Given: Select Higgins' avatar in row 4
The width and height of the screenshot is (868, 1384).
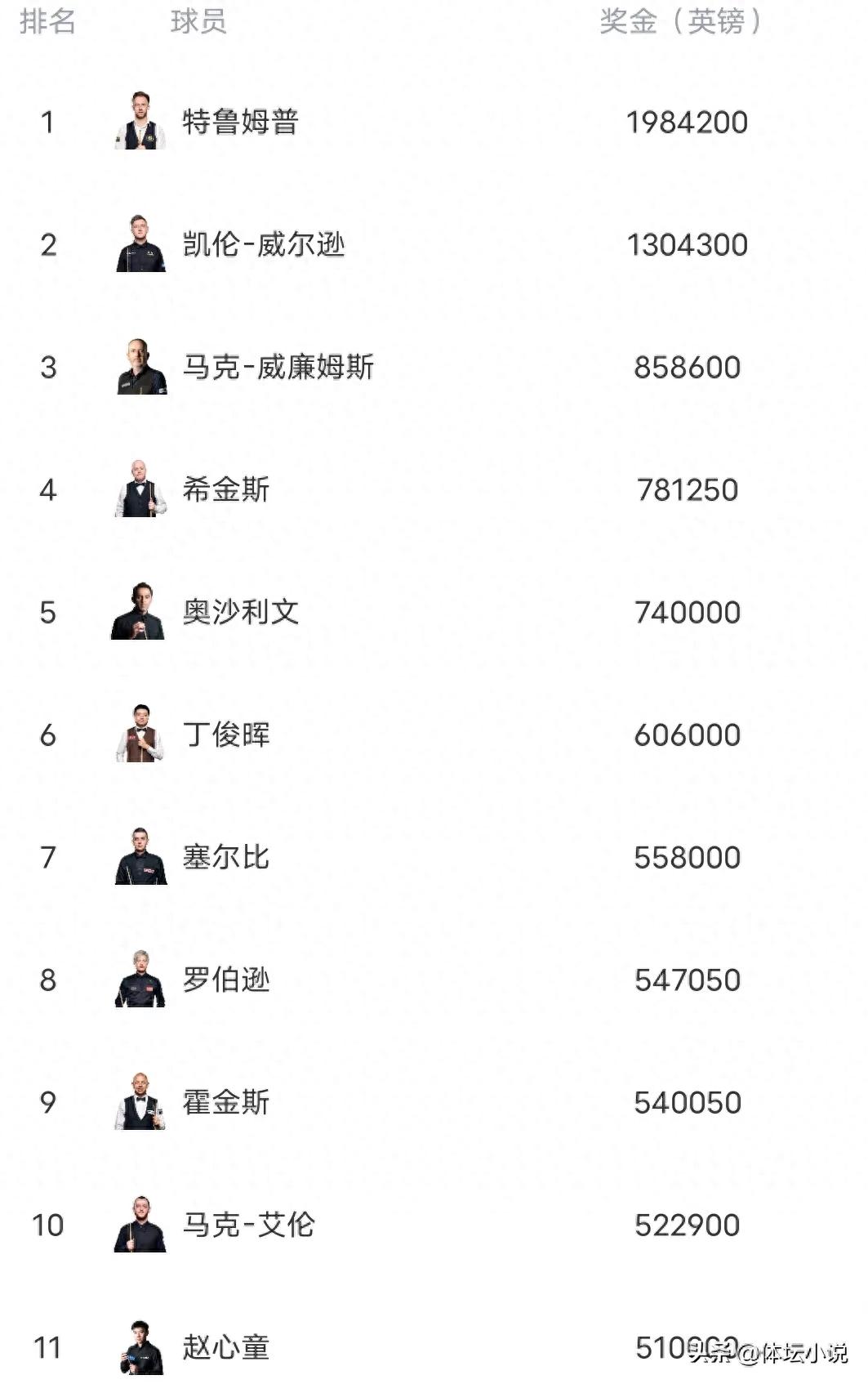Looking at the screenshot, I should (140, 489).
